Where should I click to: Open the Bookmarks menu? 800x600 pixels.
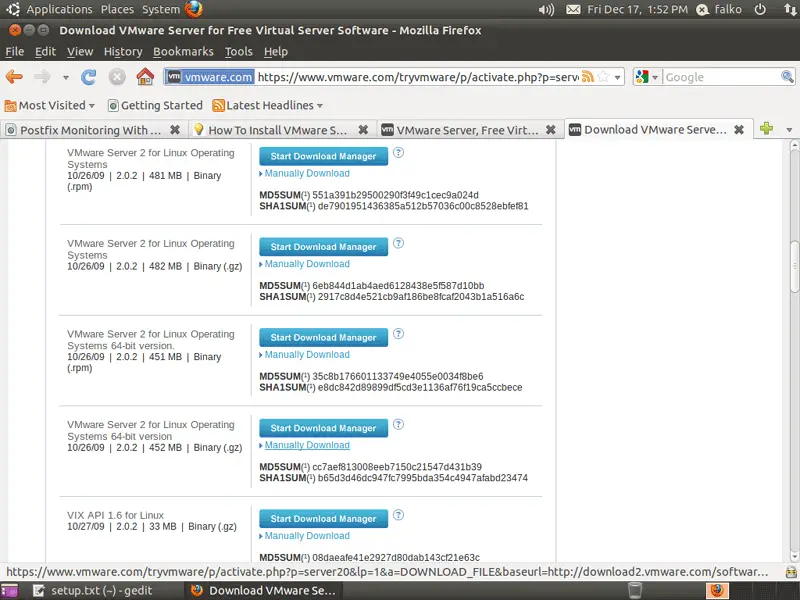pos(183,52)
